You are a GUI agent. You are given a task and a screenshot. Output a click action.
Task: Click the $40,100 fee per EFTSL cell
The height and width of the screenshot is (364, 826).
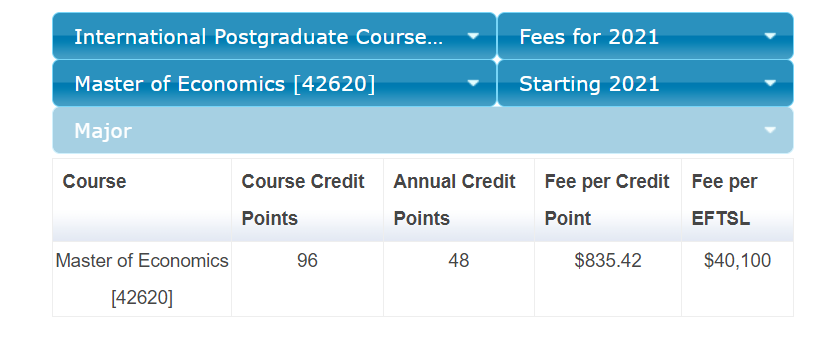[738, 279]
